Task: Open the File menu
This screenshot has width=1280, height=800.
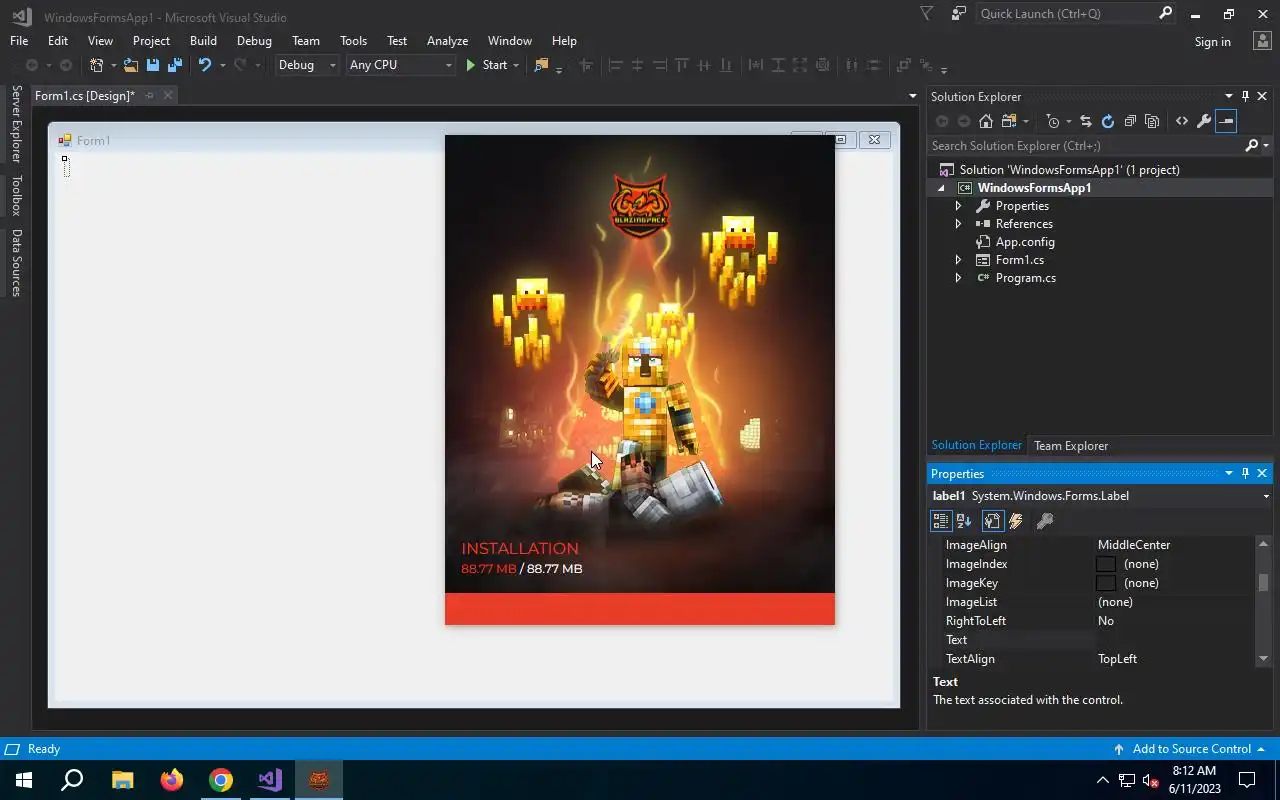Action: click(19, 41)
